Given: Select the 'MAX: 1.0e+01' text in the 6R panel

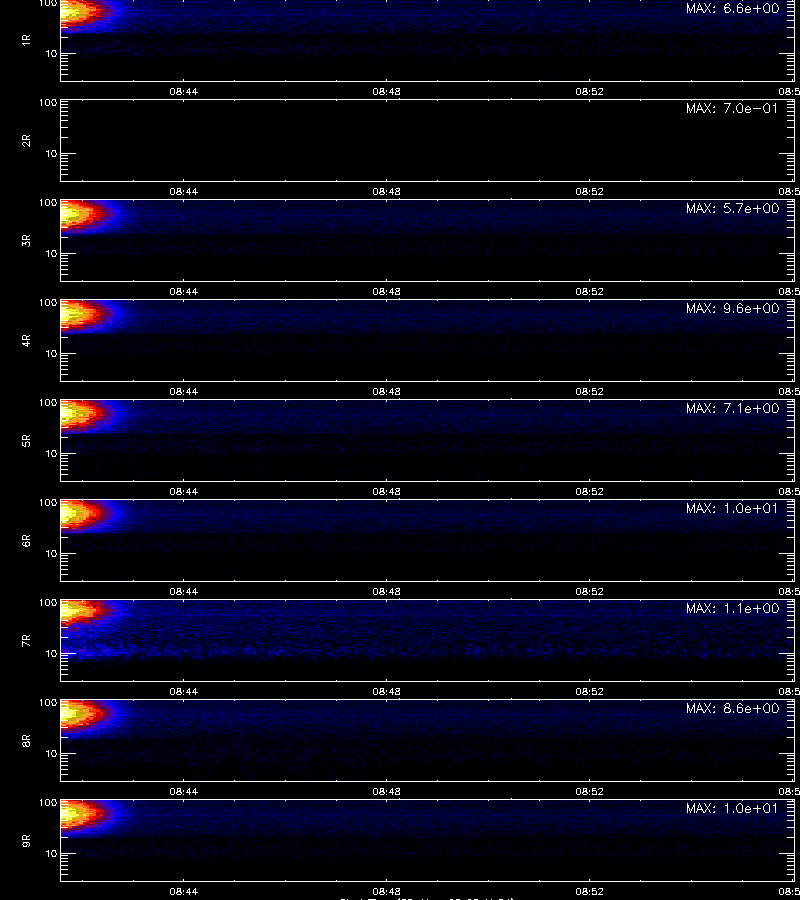Looking at the screenshot, I should coord(732,509).
